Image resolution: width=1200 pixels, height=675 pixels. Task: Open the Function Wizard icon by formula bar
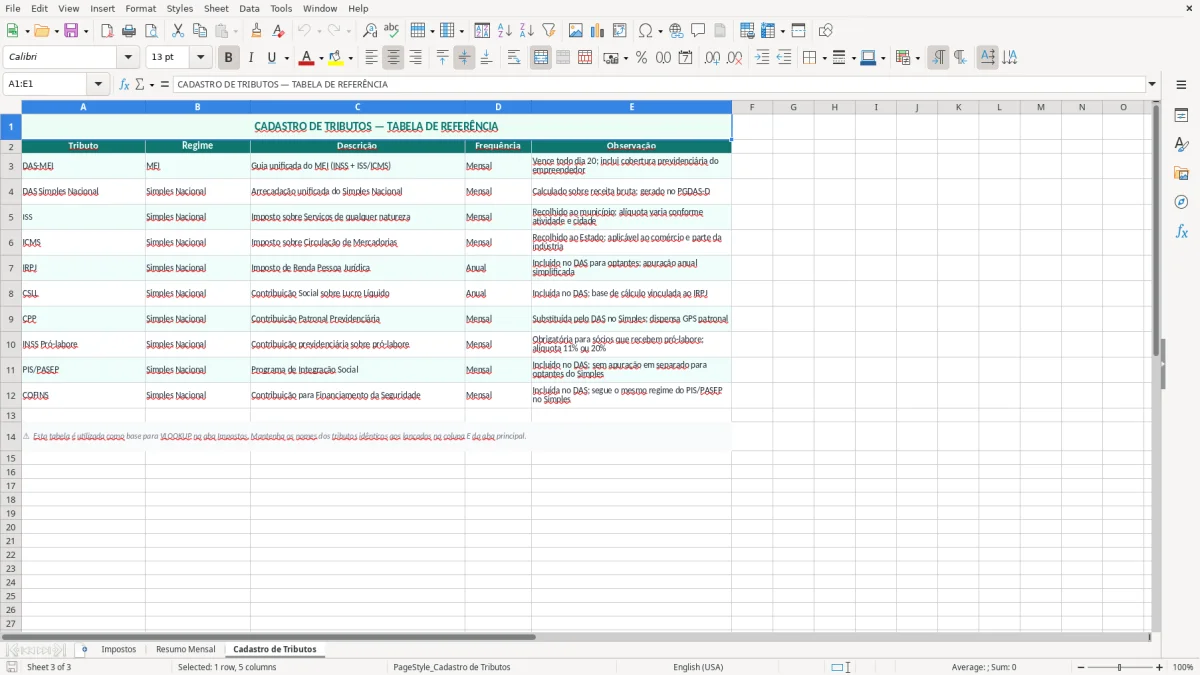tap(125, 84)
